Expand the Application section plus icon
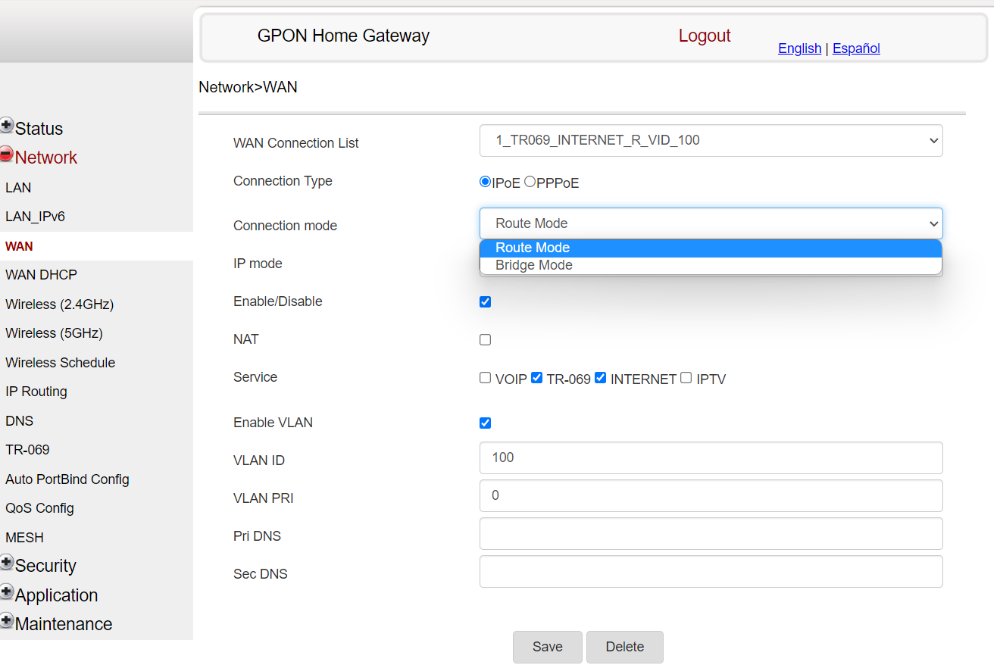 [7, 592]
